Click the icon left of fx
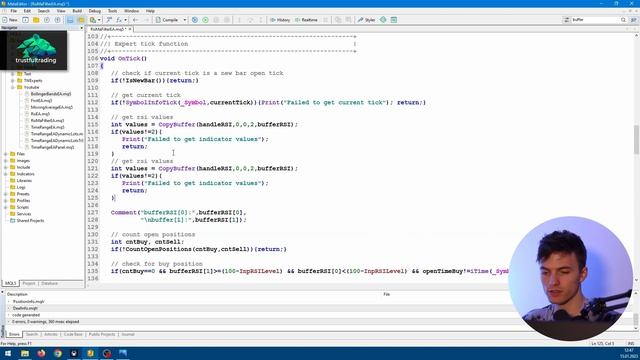Viewport: 640px width, 360px height. click(109, 20)
